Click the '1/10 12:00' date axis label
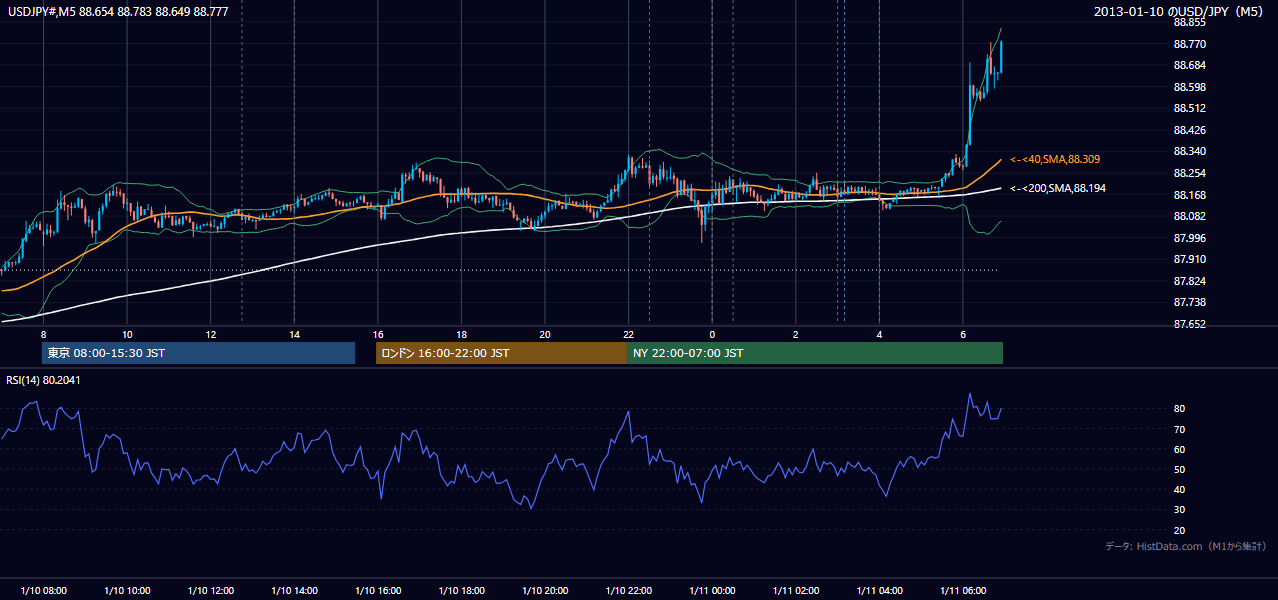 (x=211, y=591)
